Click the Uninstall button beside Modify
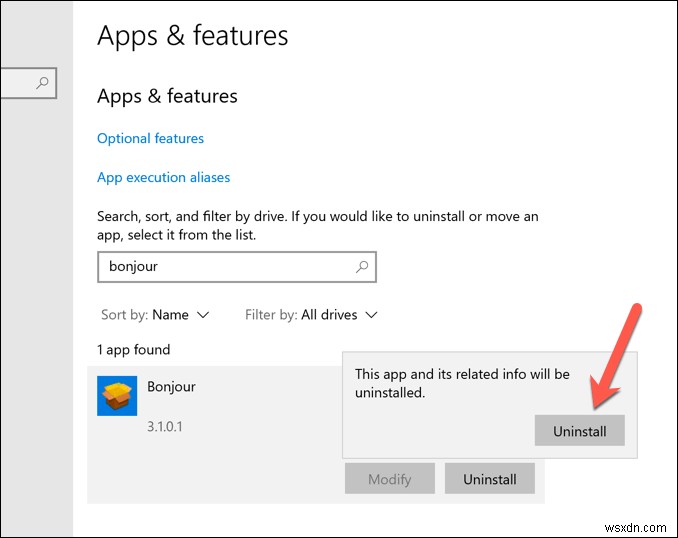 pos(489,479)
